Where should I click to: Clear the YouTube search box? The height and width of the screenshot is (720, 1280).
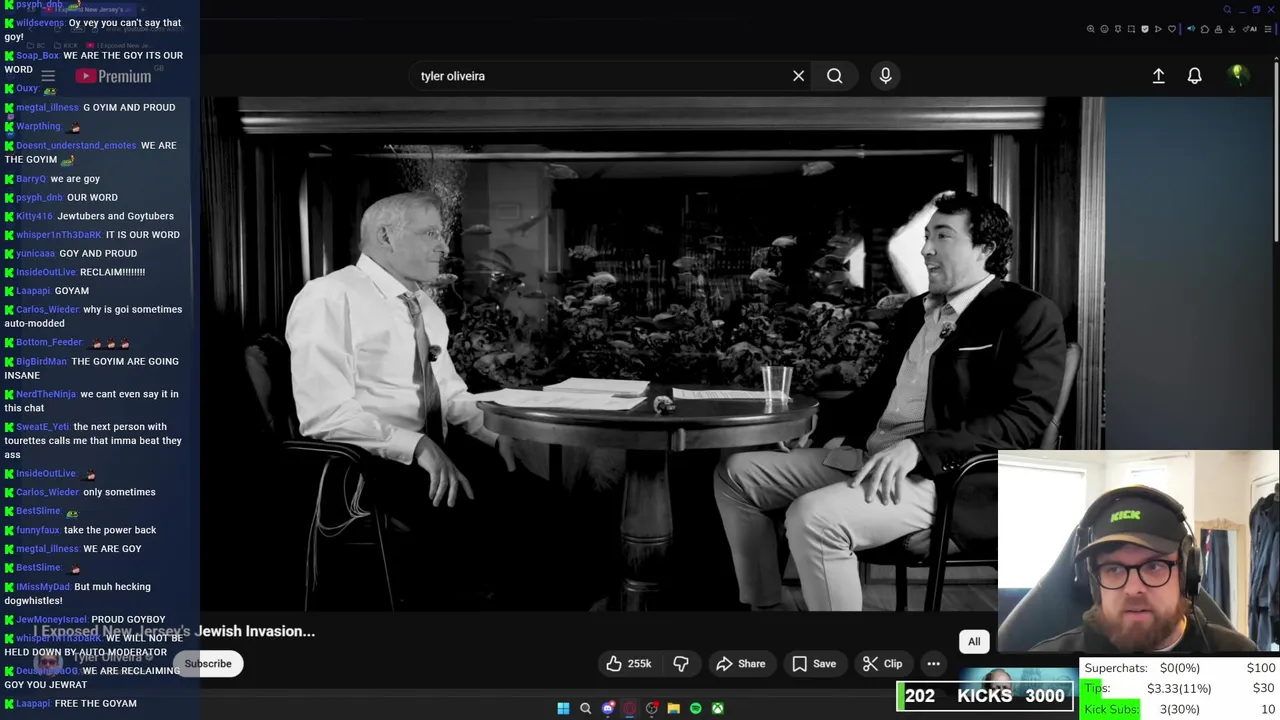[x=798, y=76]
